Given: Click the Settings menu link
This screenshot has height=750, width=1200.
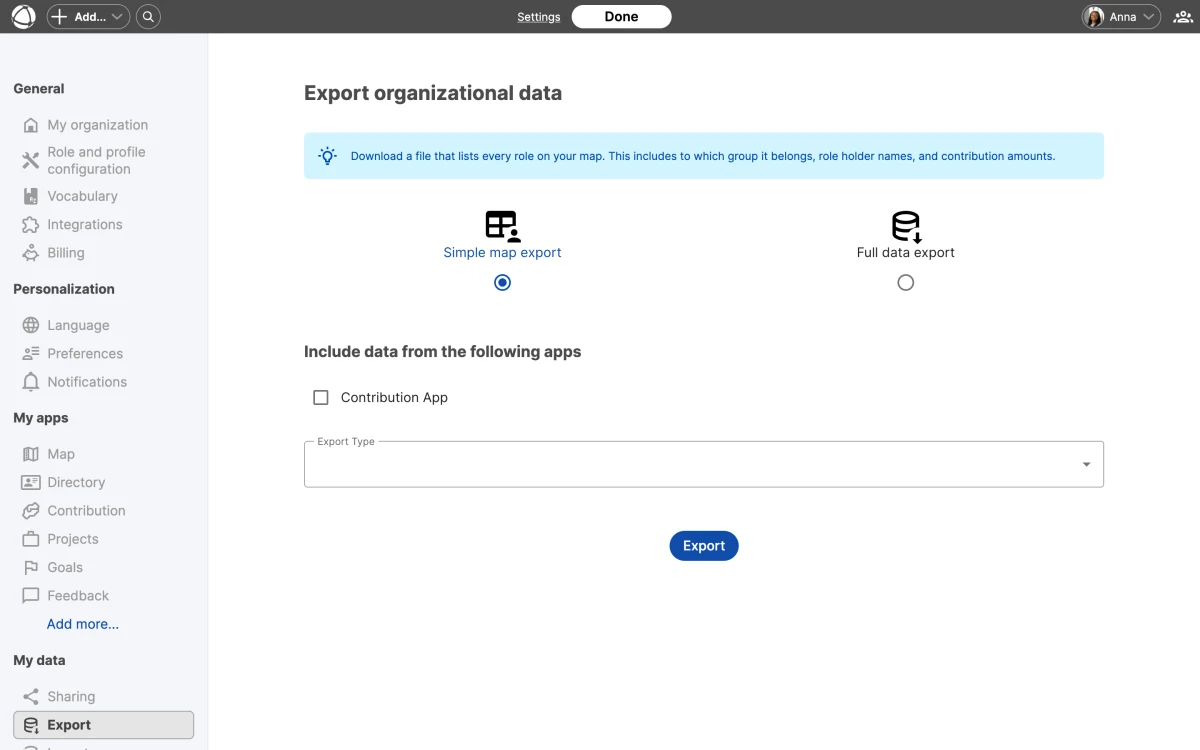Looking at the screenshot, I should click(539, 16).
